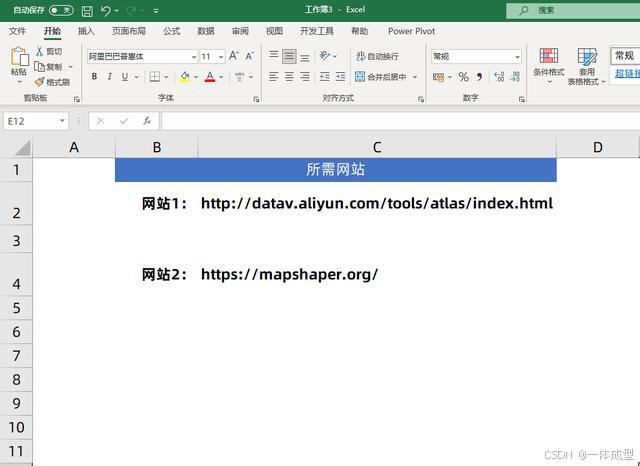Image resolution: width=640 pixels, height=466 pixels.
Task: Open the Undo history dropdown arrow
Action: [117, 11]
